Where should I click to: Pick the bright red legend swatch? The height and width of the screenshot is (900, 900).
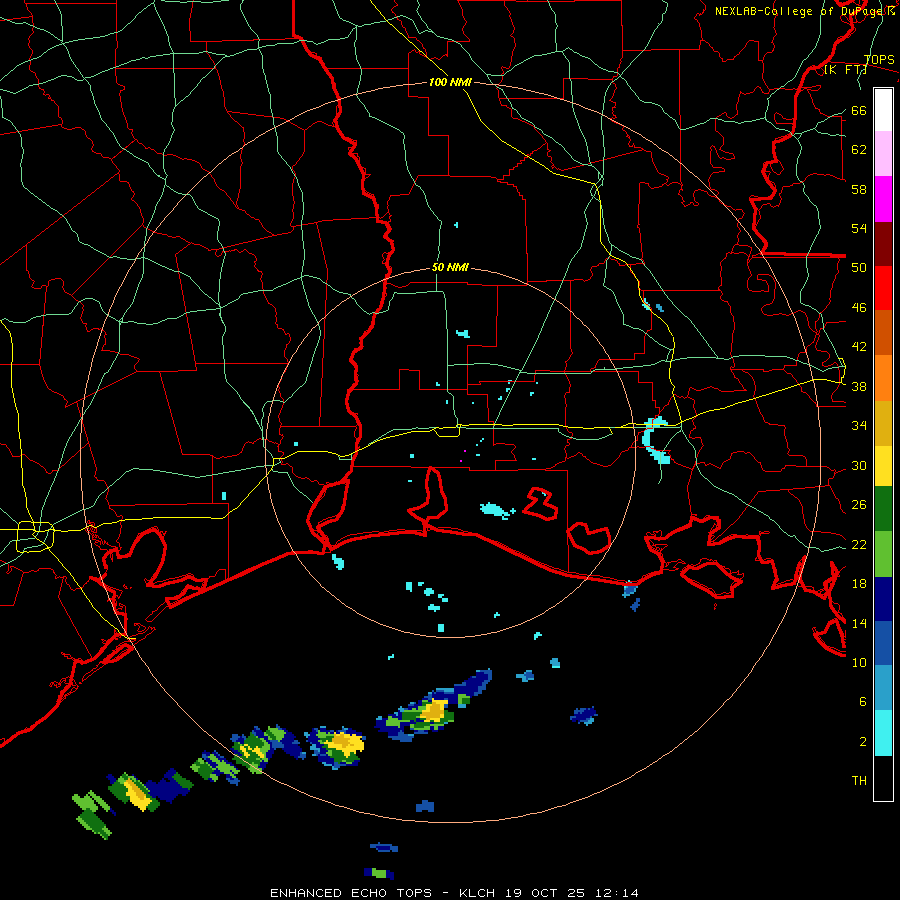click(883, 288)
